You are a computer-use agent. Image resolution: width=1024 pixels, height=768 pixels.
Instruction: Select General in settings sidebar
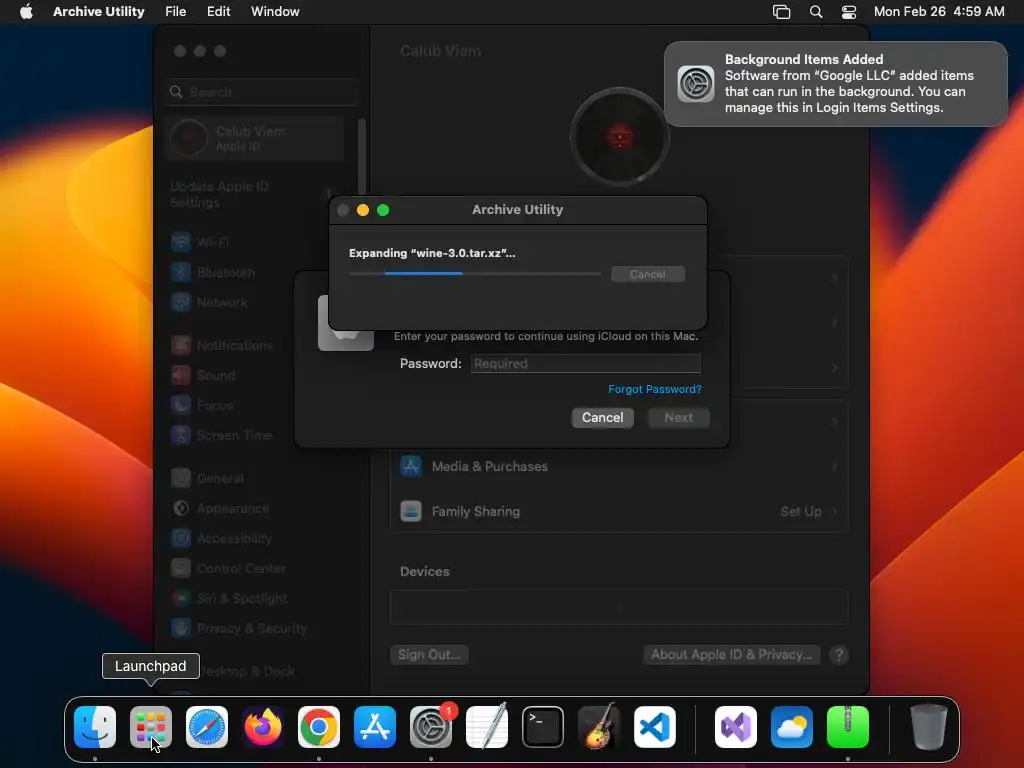click(x=220, y=479)
